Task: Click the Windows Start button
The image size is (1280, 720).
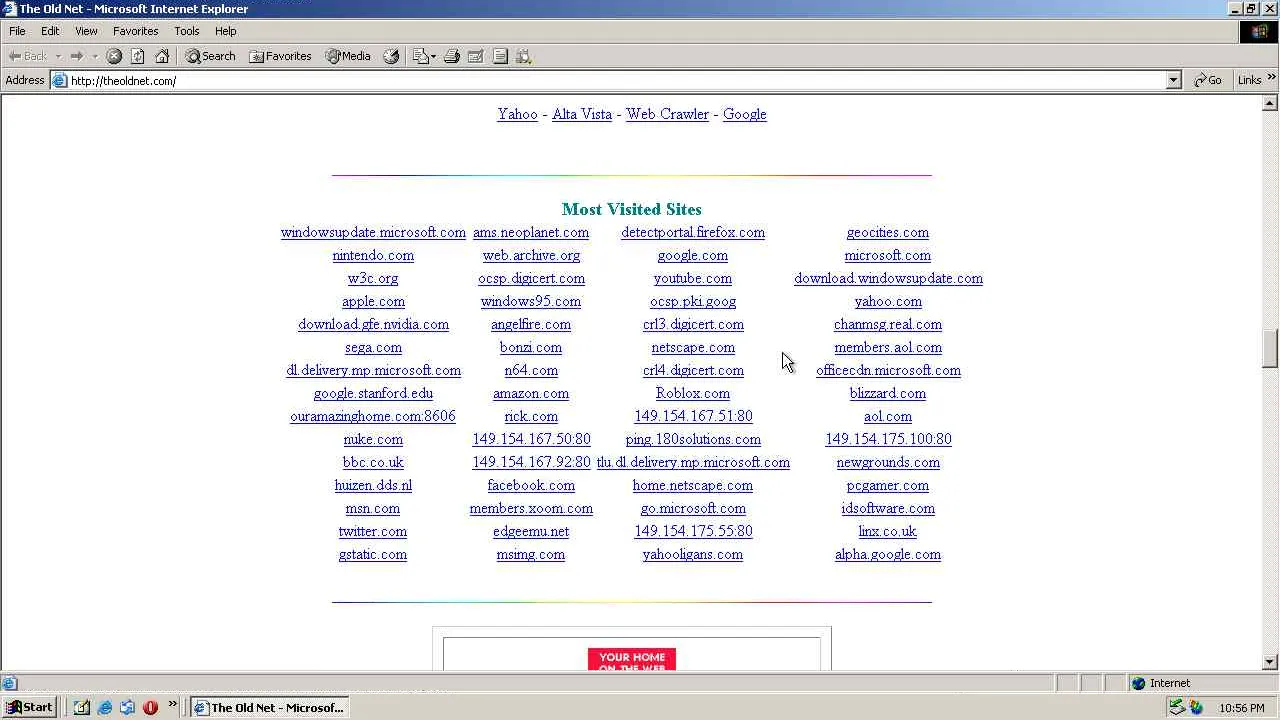Action: (x=30, y=707)
